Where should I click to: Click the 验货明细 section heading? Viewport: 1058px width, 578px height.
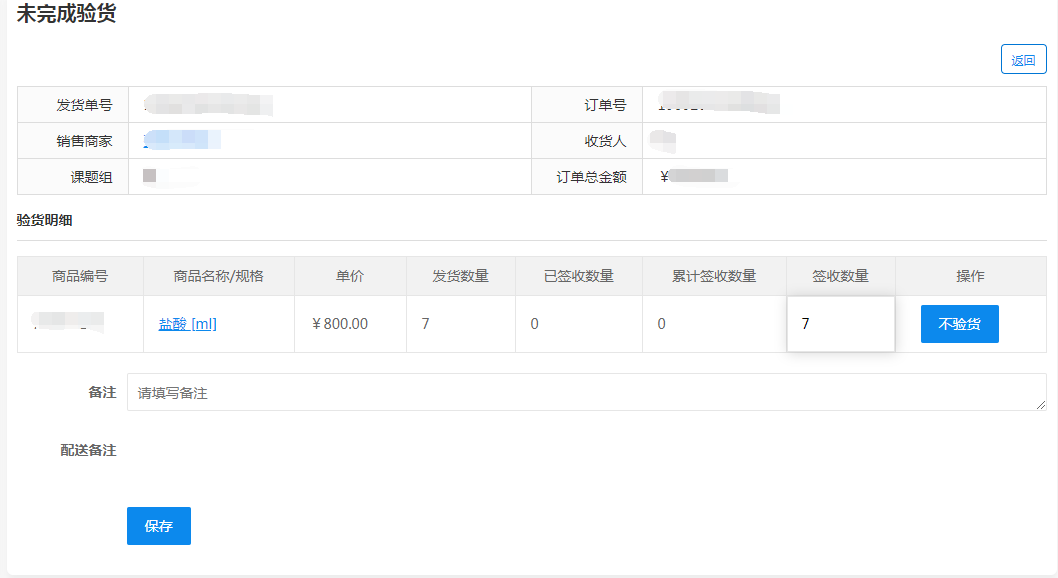point(44,220)
